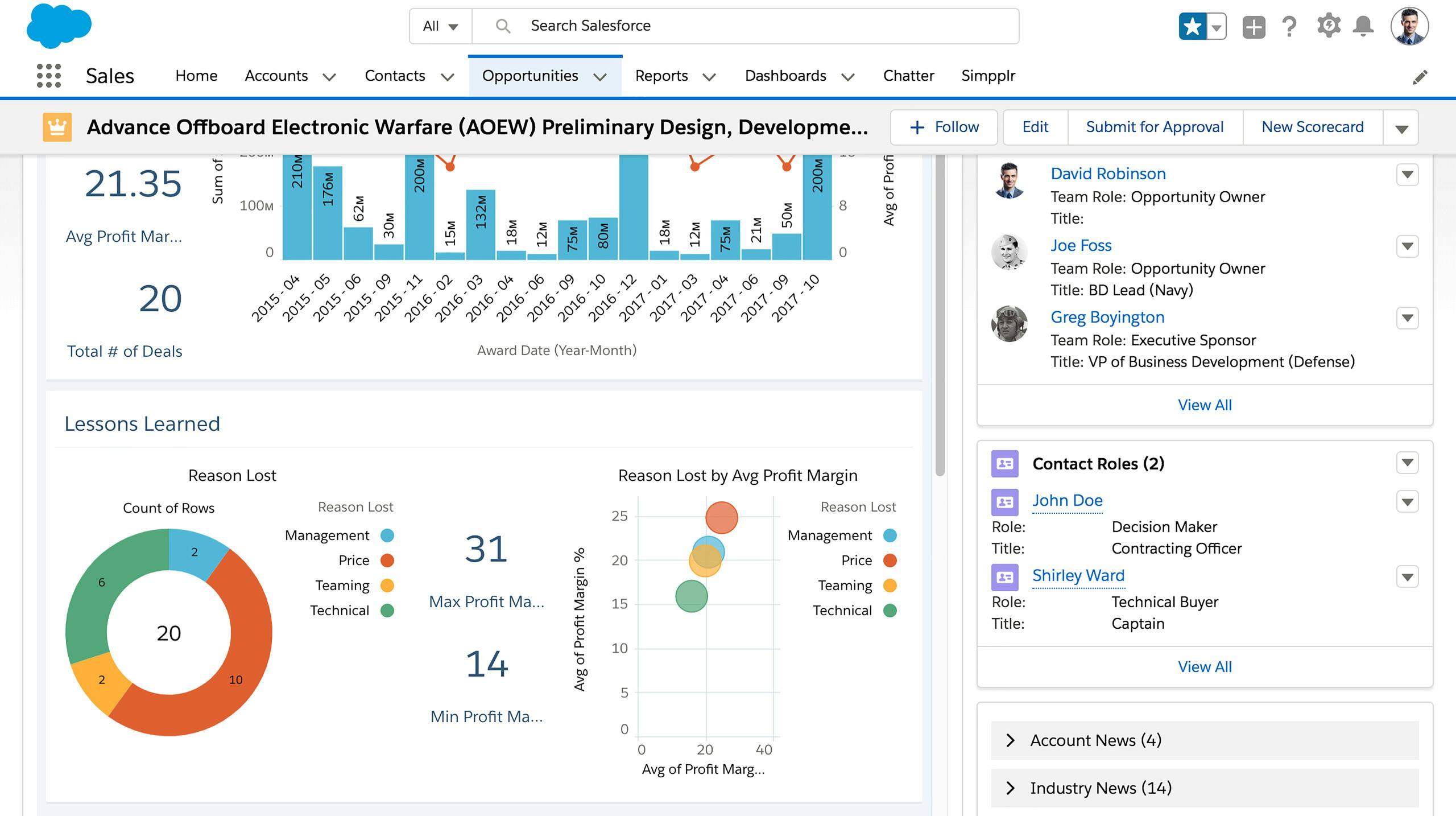The height and width of the screenshot is (816, 1456).
Task: Click the 2015 - 04 bar labeled 210M
Action: click(x=297, y=207)
